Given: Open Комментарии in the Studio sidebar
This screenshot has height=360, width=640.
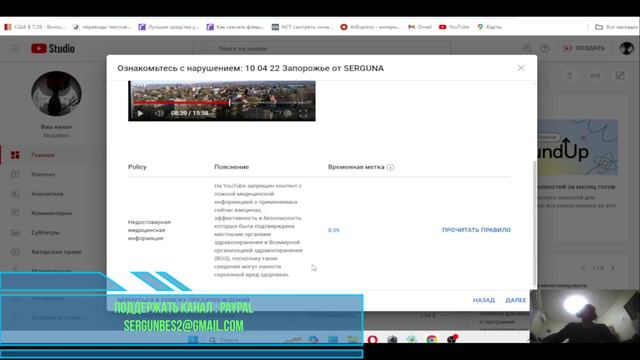Looking at the screenshot, I should click(x=51, y=213).
